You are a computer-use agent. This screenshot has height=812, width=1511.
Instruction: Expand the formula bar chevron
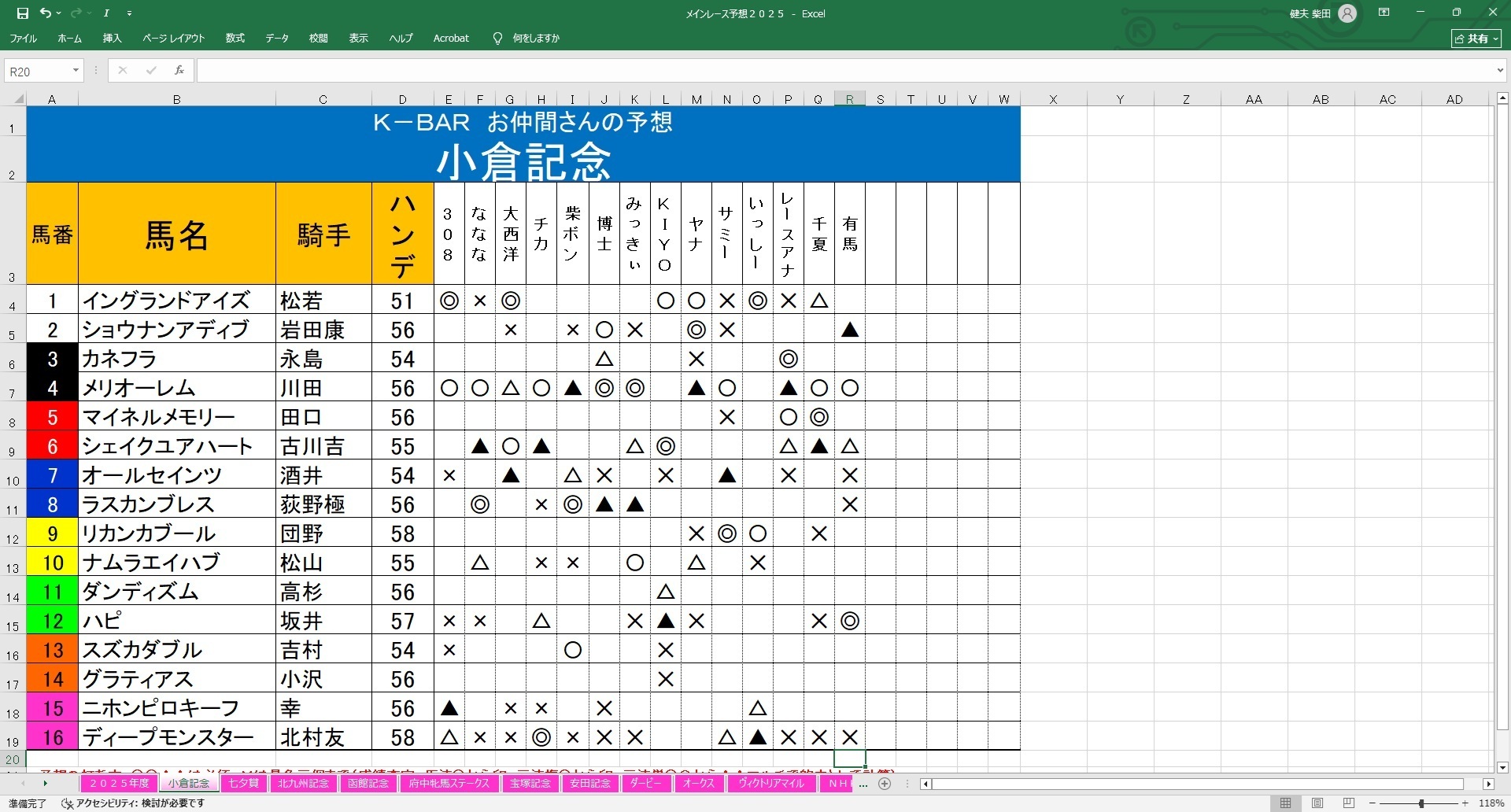click(1499, 71)
